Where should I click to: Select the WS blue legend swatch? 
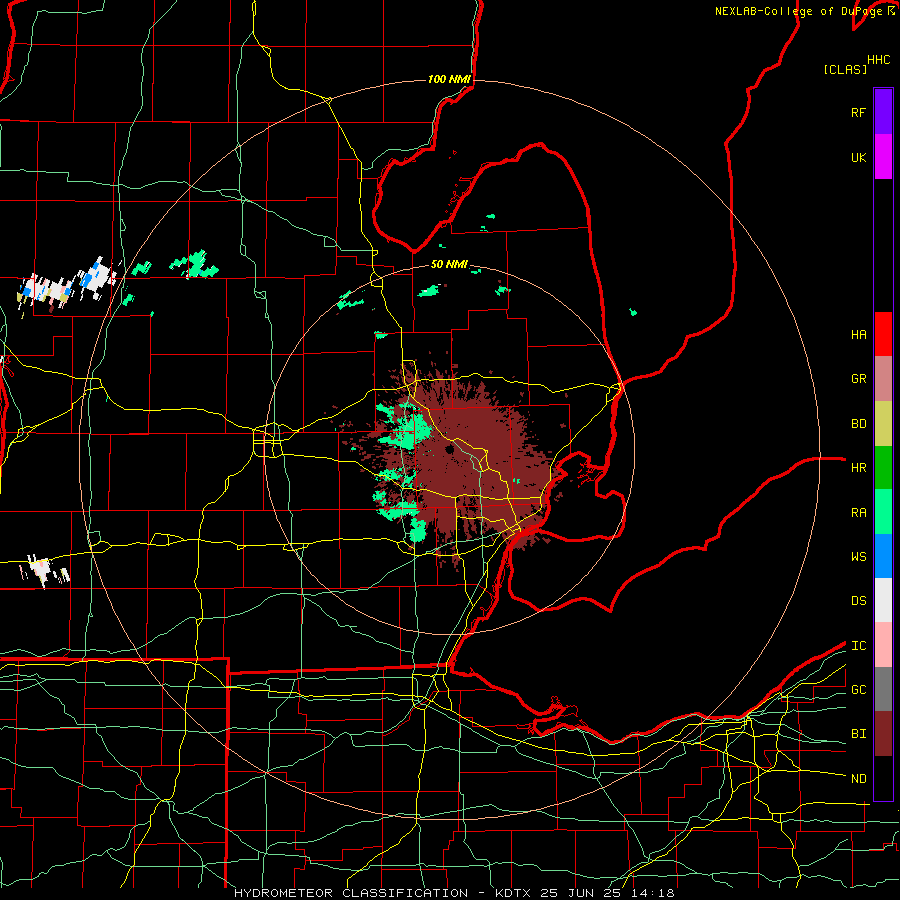883,556
